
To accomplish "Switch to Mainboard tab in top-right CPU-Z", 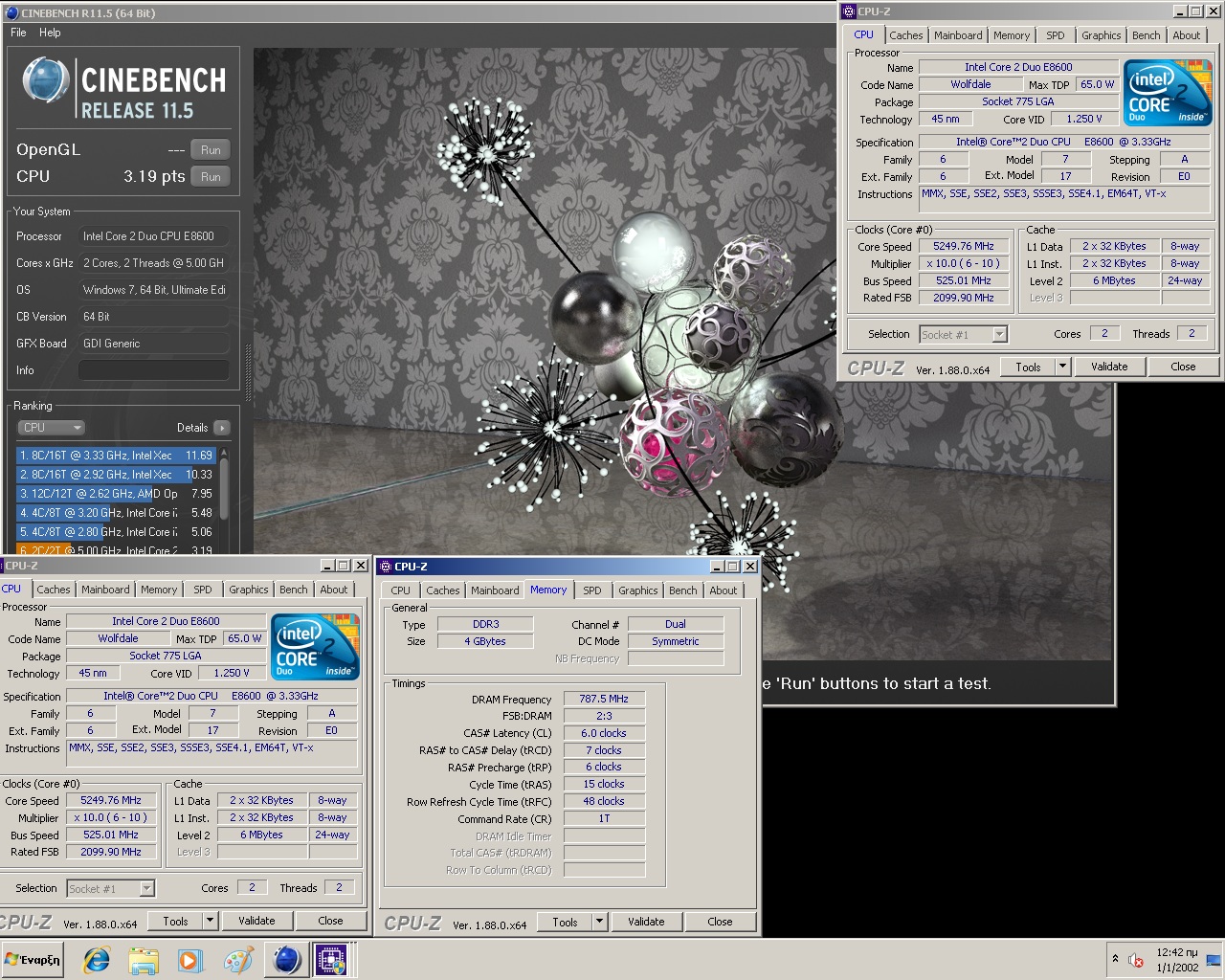I will pos(958,35).
